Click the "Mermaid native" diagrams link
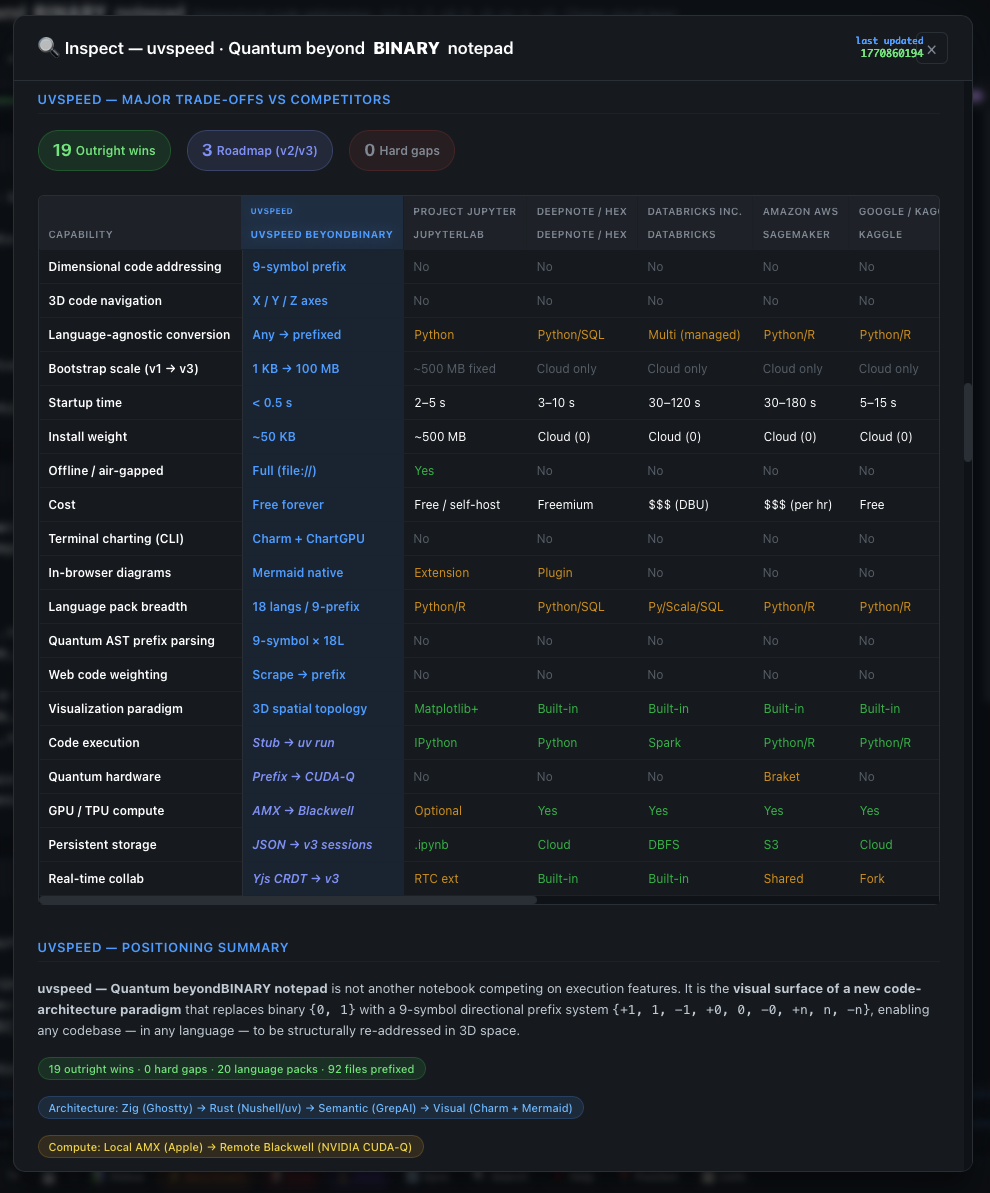 click(x=297, y=572)
